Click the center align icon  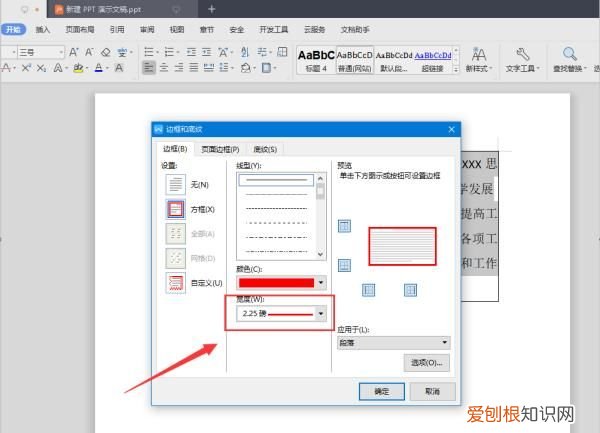[164, 68]
